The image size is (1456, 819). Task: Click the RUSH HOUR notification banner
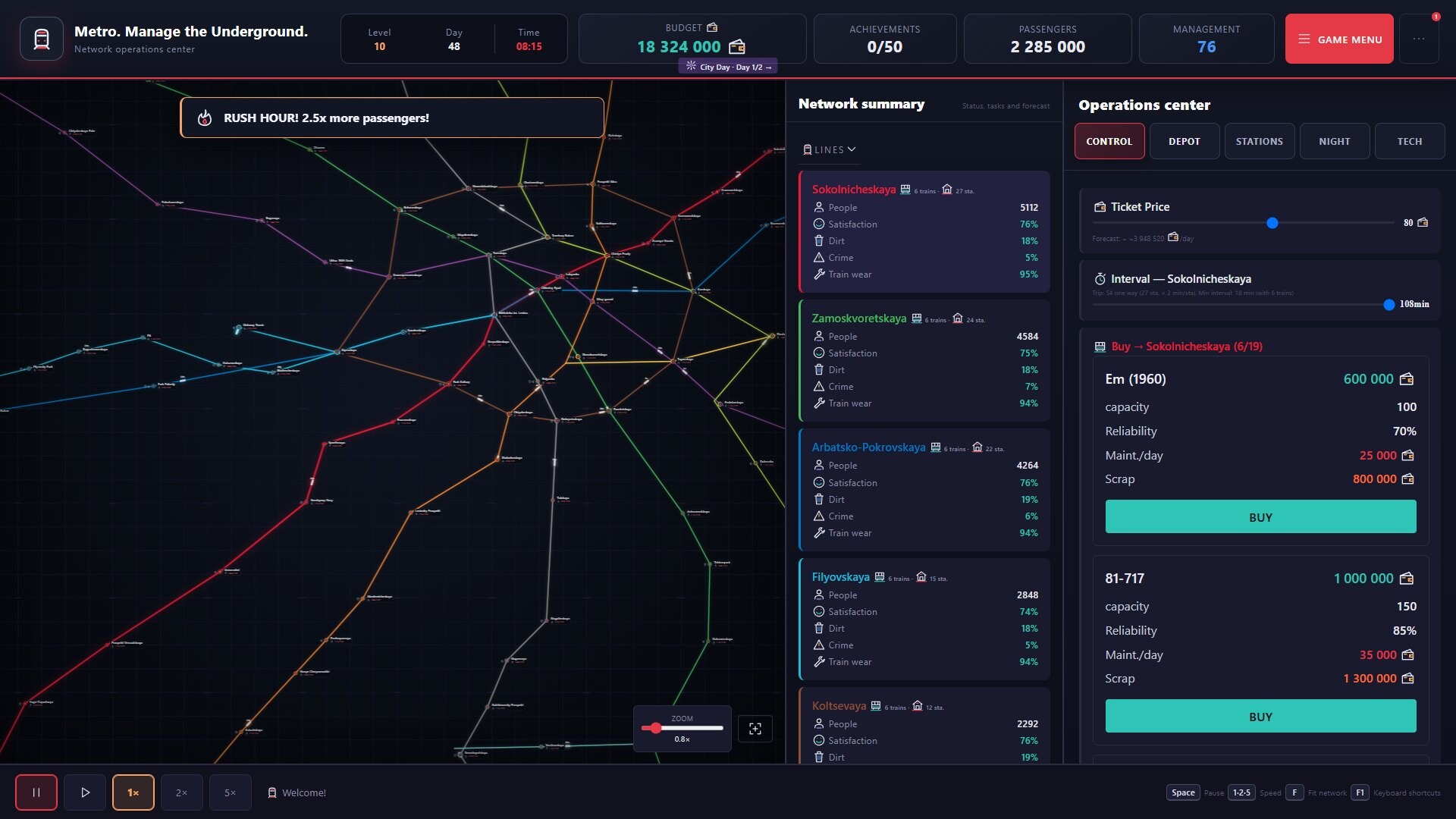pyautogui.click(x=392, y=118)
